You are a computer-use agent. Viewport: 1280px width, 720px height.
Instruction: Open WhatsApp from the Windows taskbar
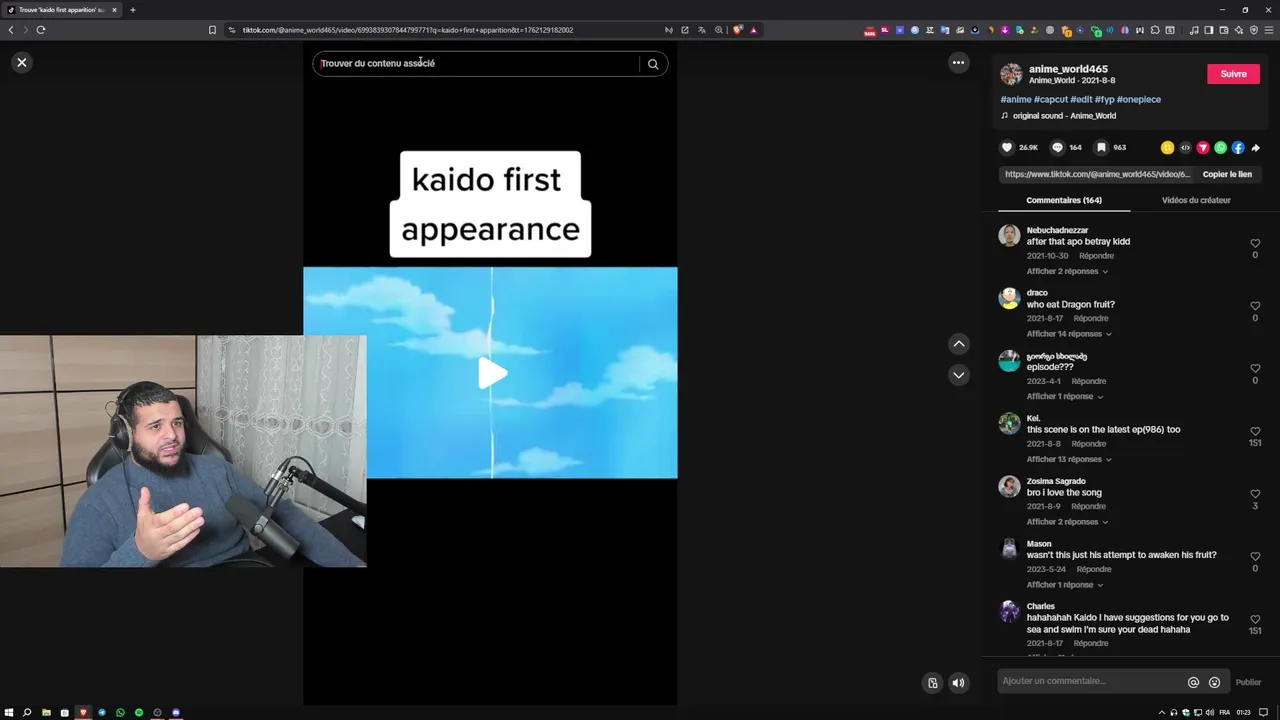(x=120, y=713)
